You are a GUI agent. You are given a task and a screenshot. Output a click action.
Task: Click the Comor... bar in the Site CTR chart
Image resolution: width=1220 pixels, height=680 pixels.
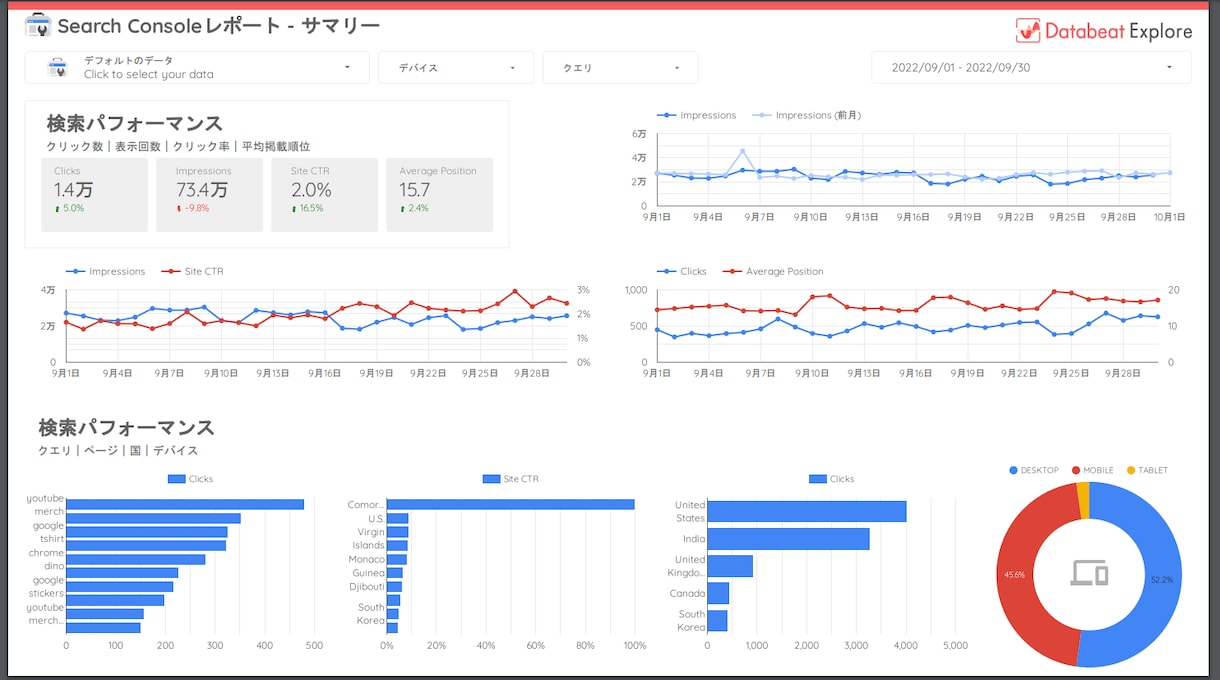click(510, 504)
